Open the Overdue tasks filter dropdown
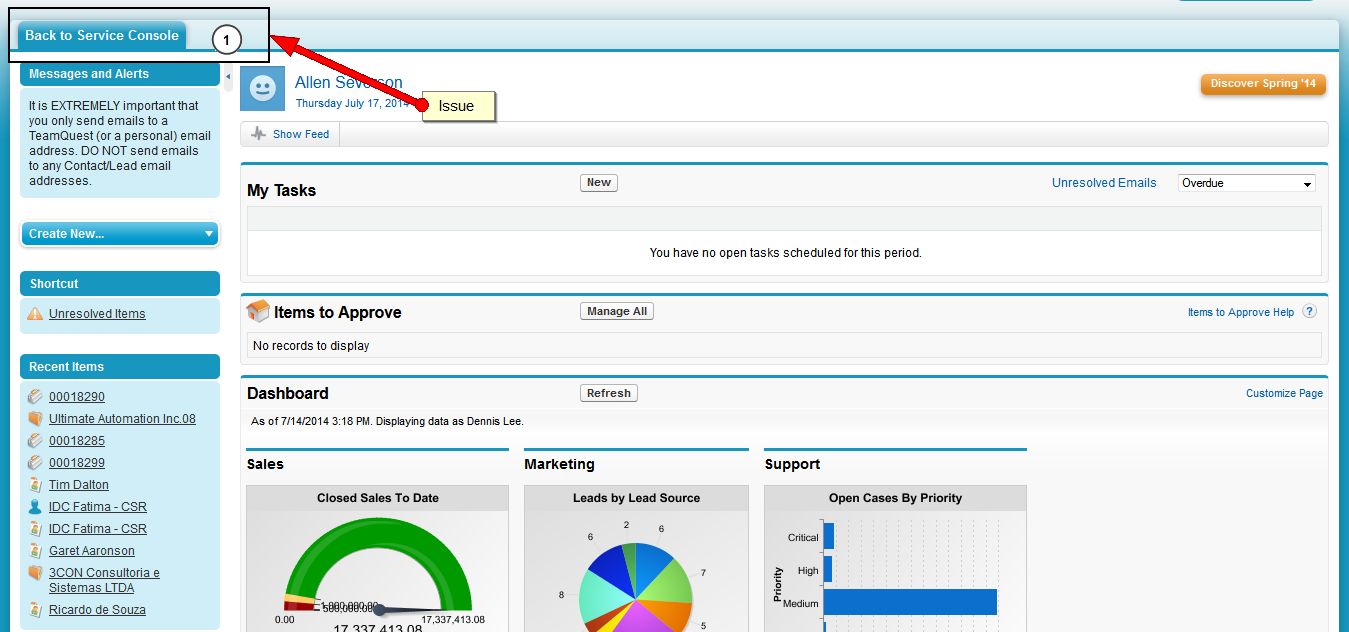This screenshot has width=1349, height=632. coord(1247,183)
